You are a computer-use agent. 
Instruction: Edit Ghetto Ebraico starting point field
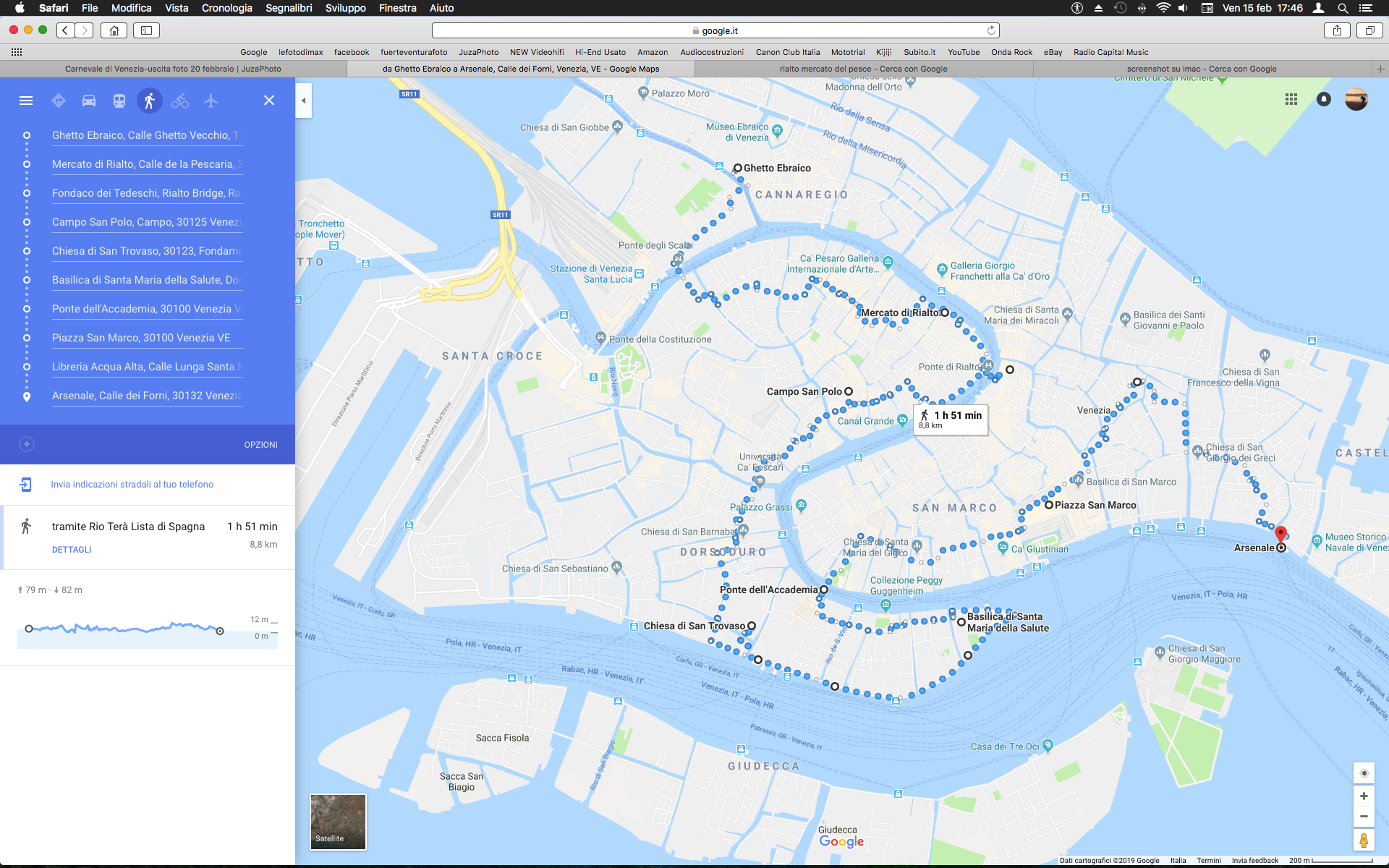click(x=147, y=135)
